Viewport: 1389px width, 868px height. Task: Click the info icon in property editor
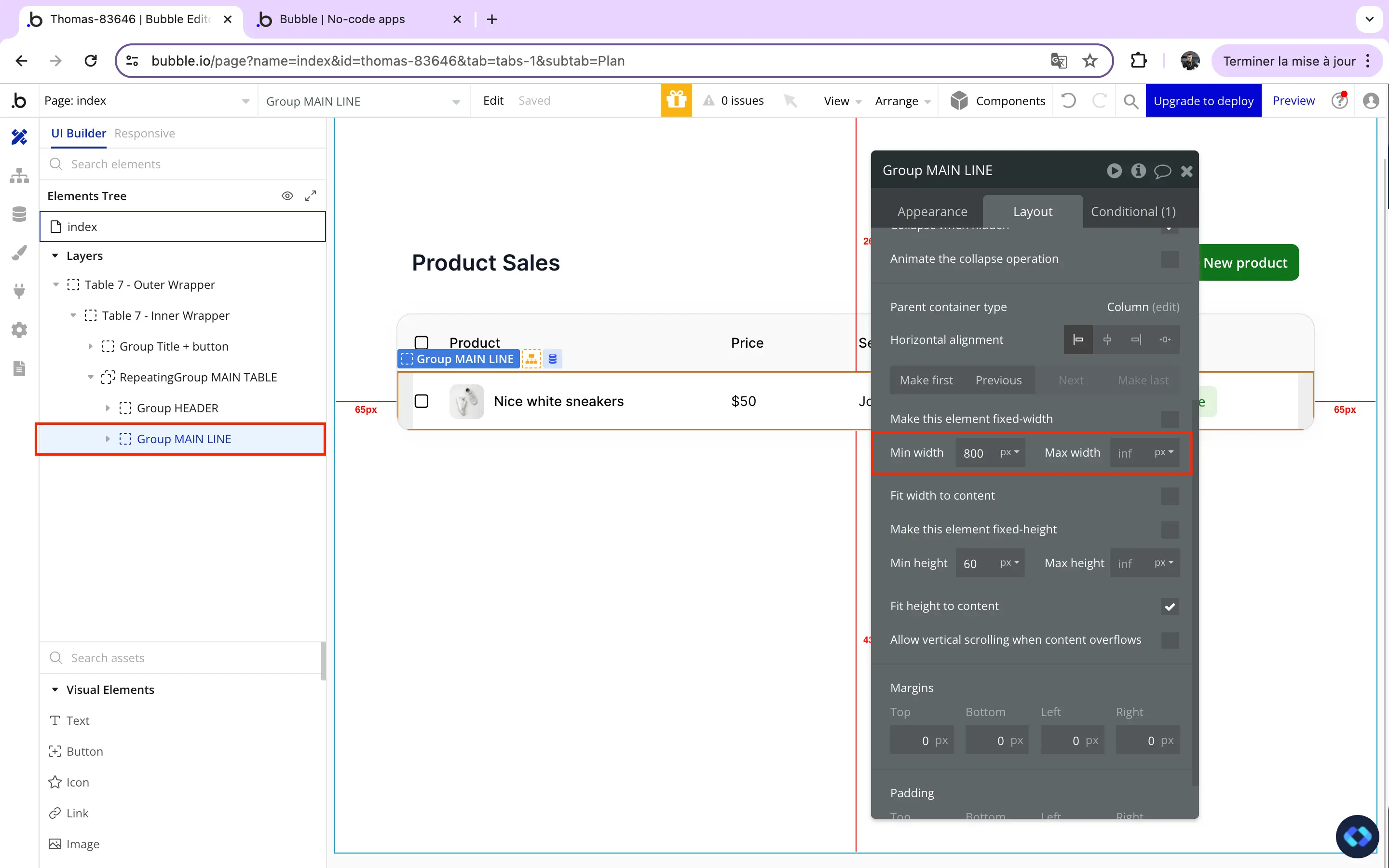point(1138,171)
